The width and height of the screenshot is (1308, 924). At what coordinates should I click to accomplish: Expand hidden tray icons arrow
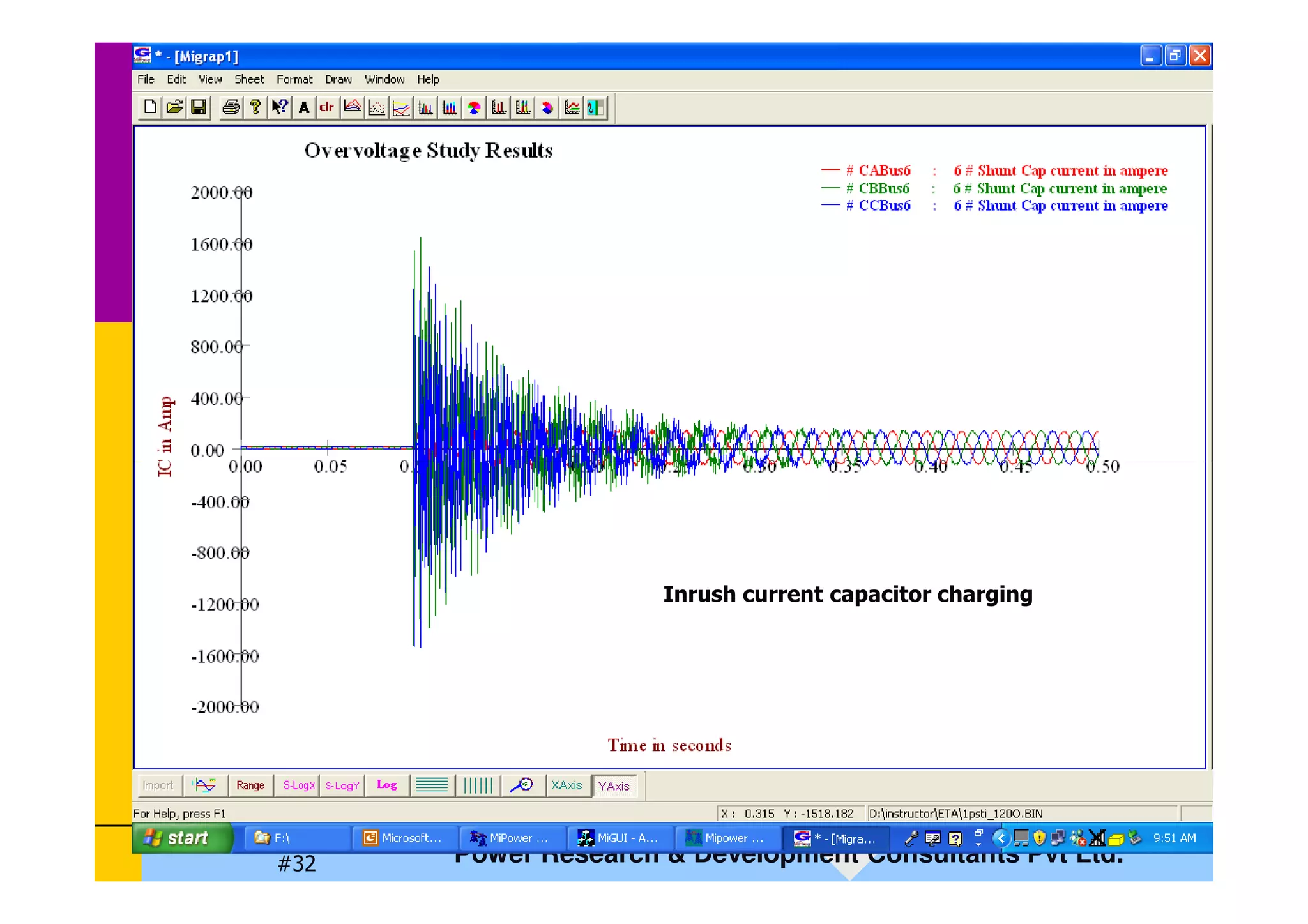point(1001,838)
